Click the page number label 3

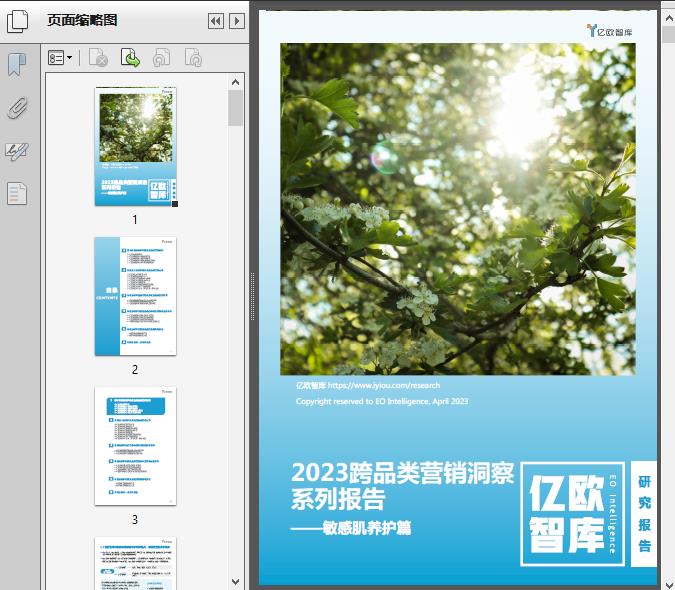(135, 519)
